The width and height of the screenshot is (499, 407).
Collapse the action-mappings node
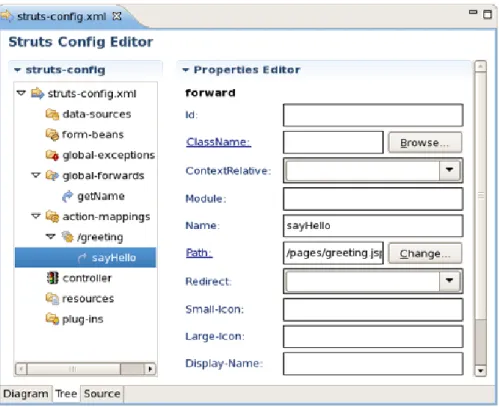pyautogui.click(x=36, y=216)
